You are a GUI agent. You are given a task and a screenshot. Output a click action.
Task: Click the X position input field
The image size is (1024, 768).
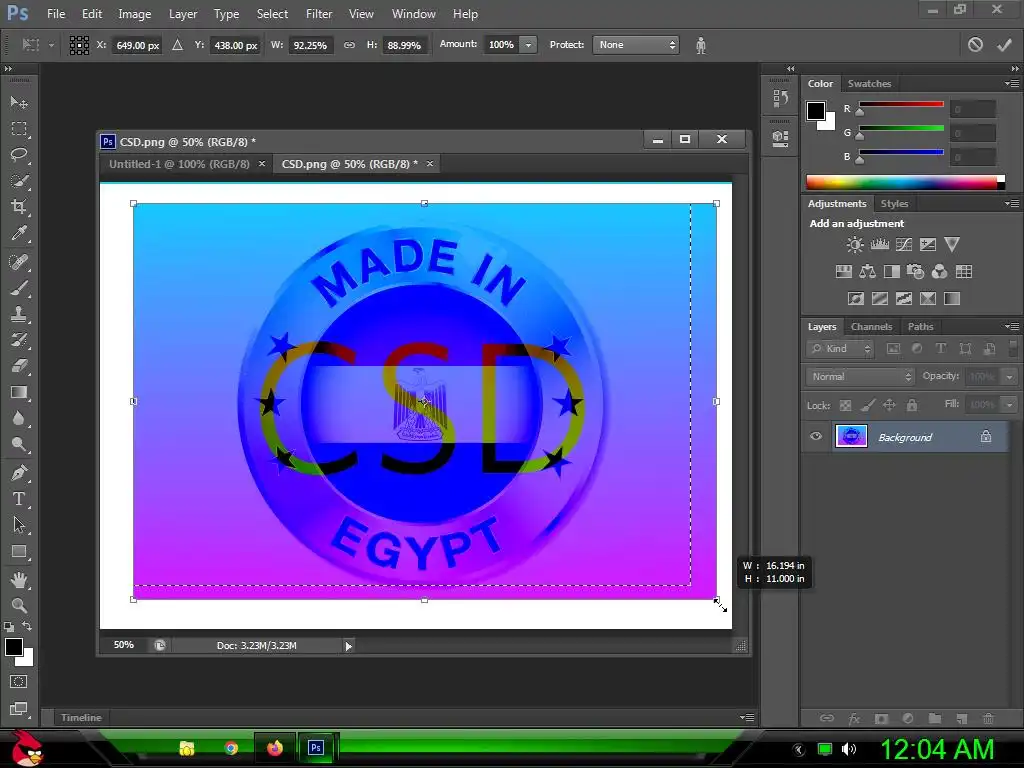[137, 45]
